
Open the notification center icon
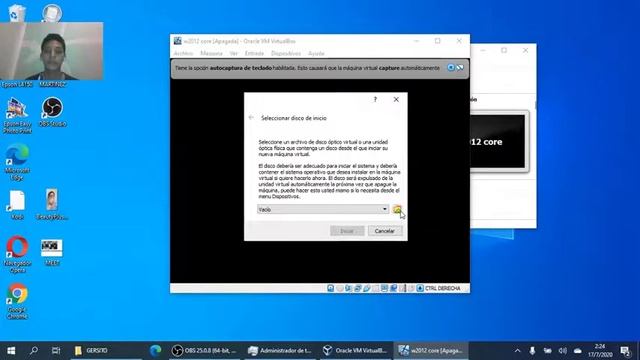[625, 351]
